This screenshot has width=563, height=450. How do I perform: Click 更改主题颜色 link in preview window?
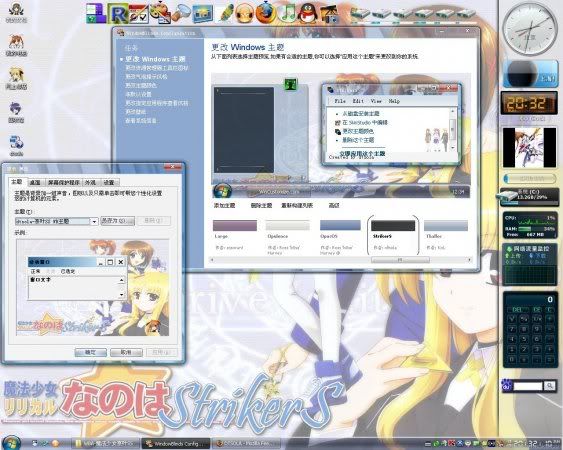point(358,131)
